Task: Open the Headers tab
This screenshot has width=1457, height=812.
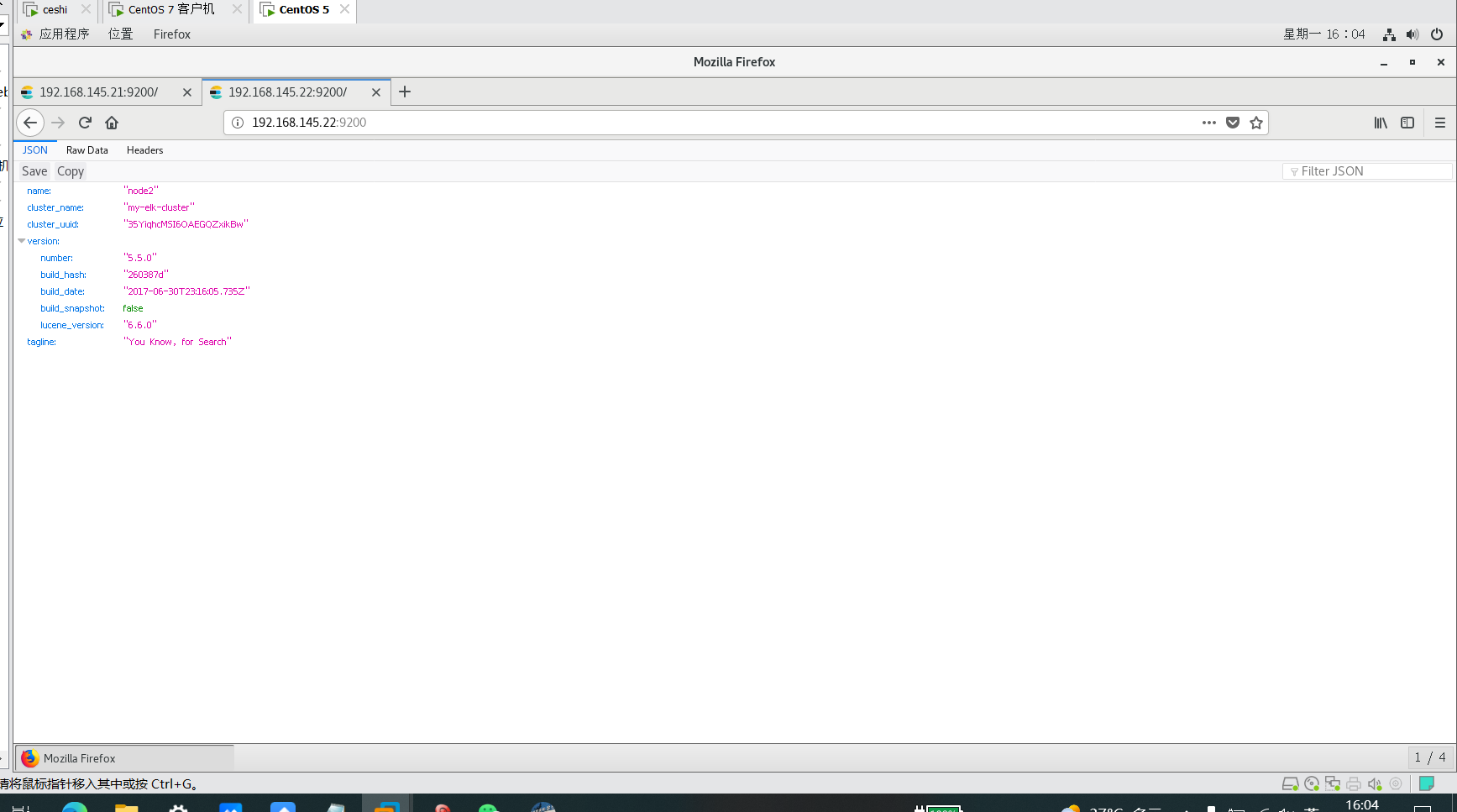Action: click(144, 150)
